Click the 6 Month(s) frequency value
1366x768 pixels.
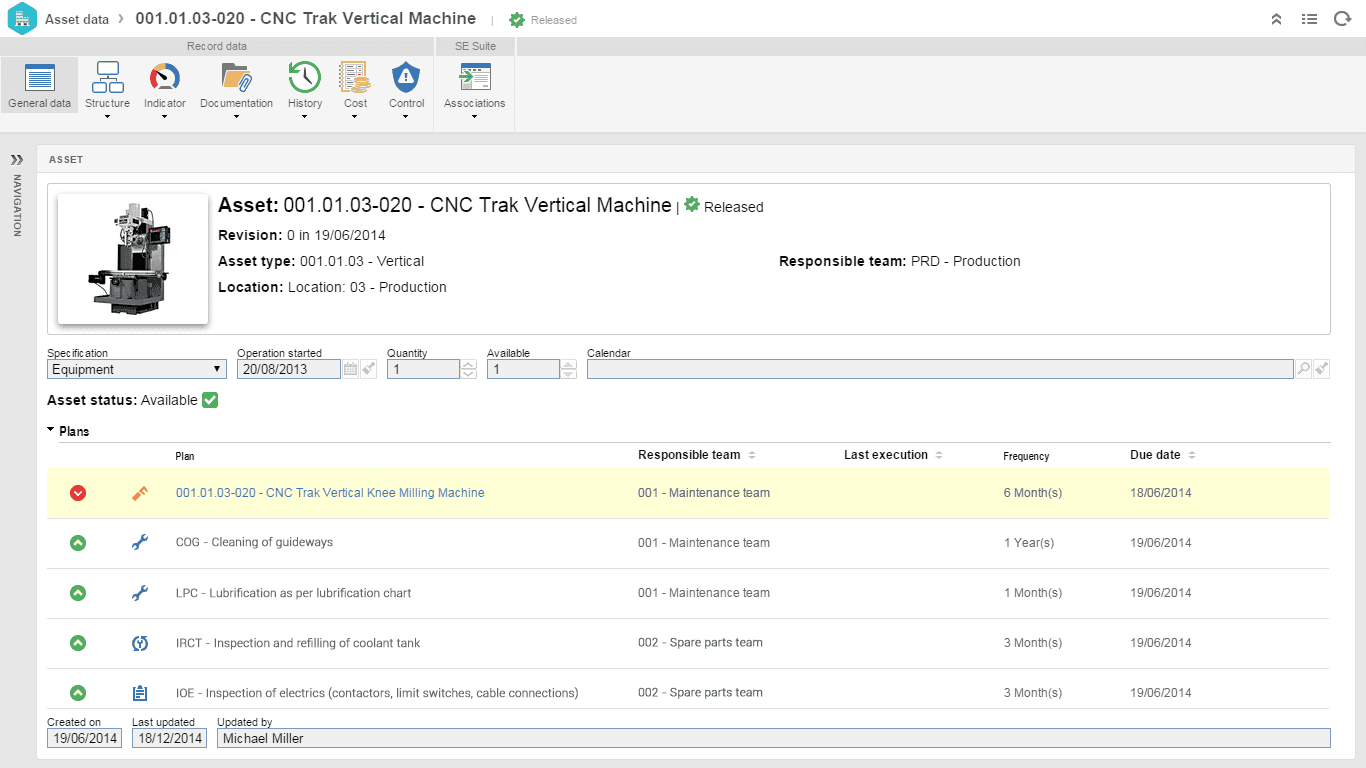pyautogui.click(x=1033, y=493)
